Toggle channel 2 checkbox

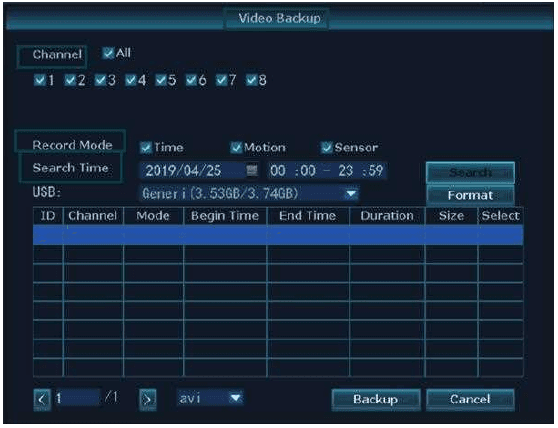click(x=70, y=80)
